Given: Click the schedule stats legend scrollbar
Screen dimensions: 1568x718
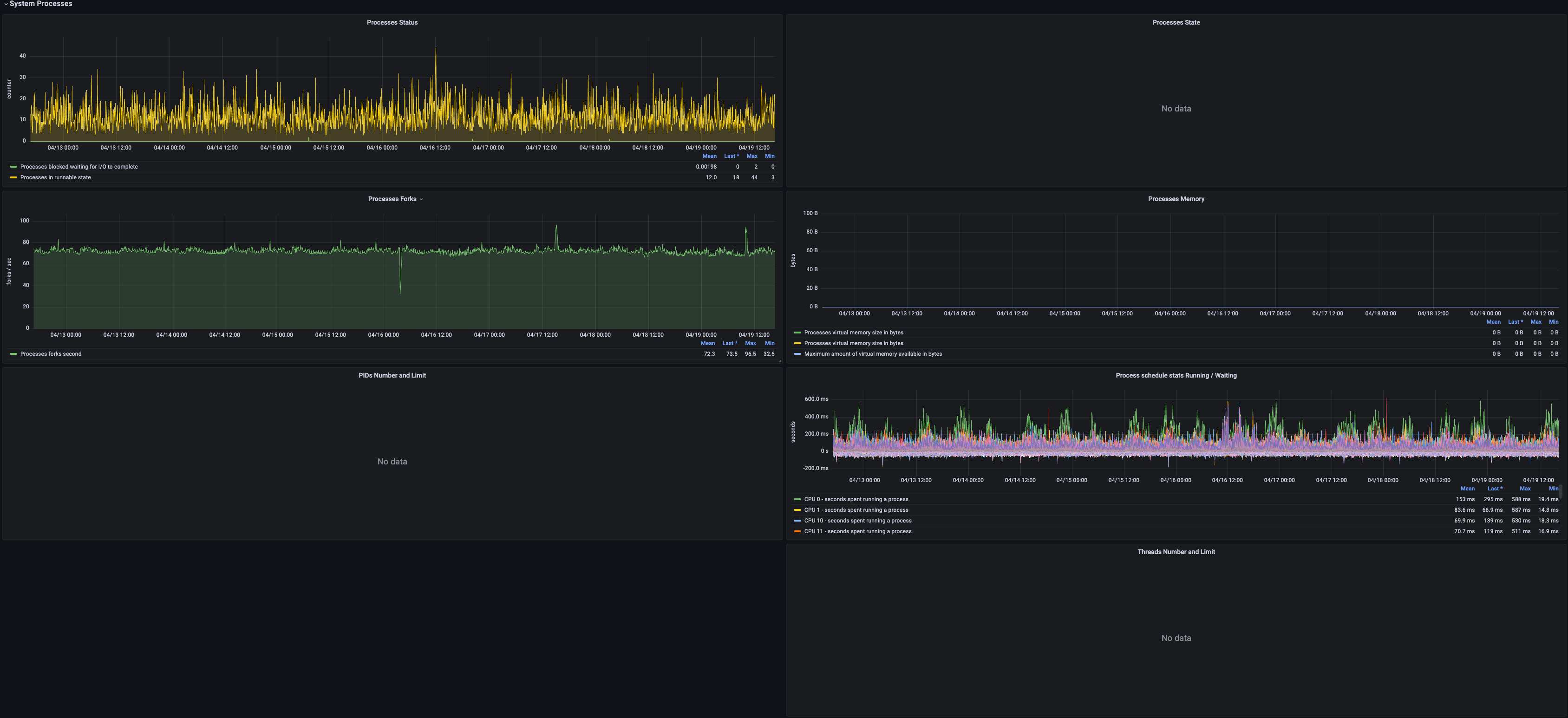Looking at the screenshot, I should [x=1561, y=492].
